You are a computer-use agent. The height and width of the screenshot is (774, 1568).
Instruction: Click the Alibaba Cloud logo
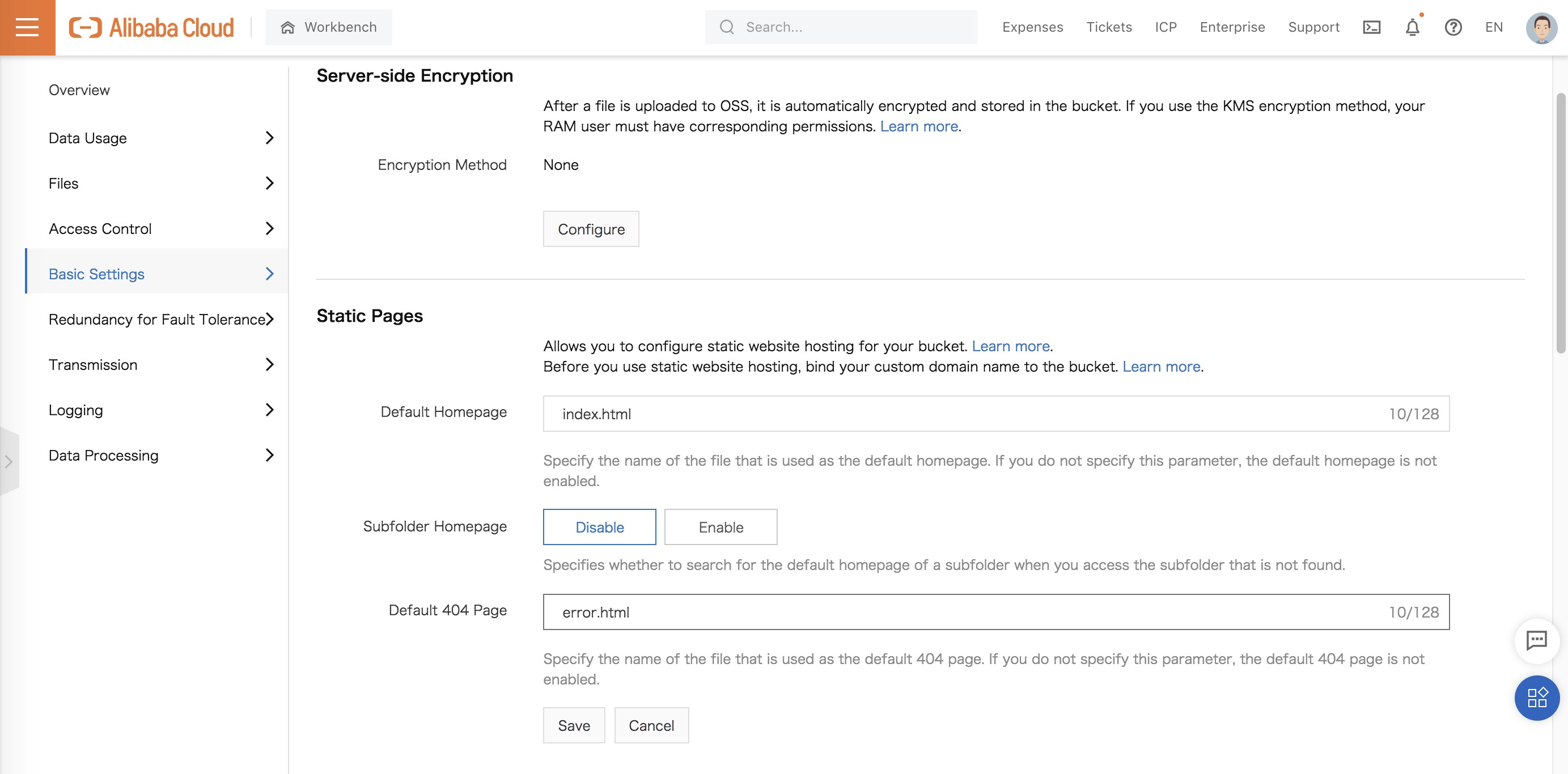151,27
